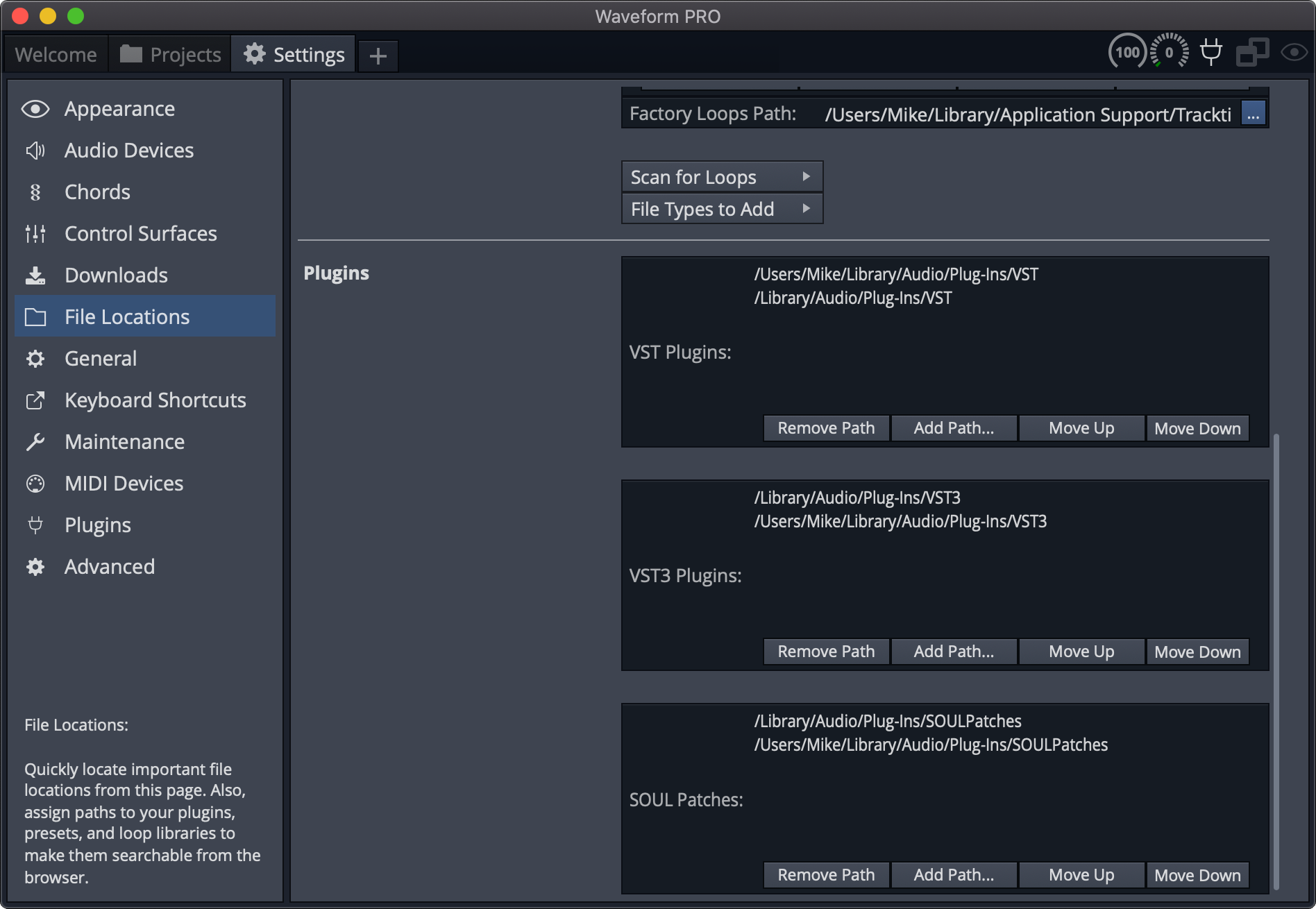
Task: Select /Library/Audio/Plug-Ins/VST3 path entry
Action: tap(857, 498)
